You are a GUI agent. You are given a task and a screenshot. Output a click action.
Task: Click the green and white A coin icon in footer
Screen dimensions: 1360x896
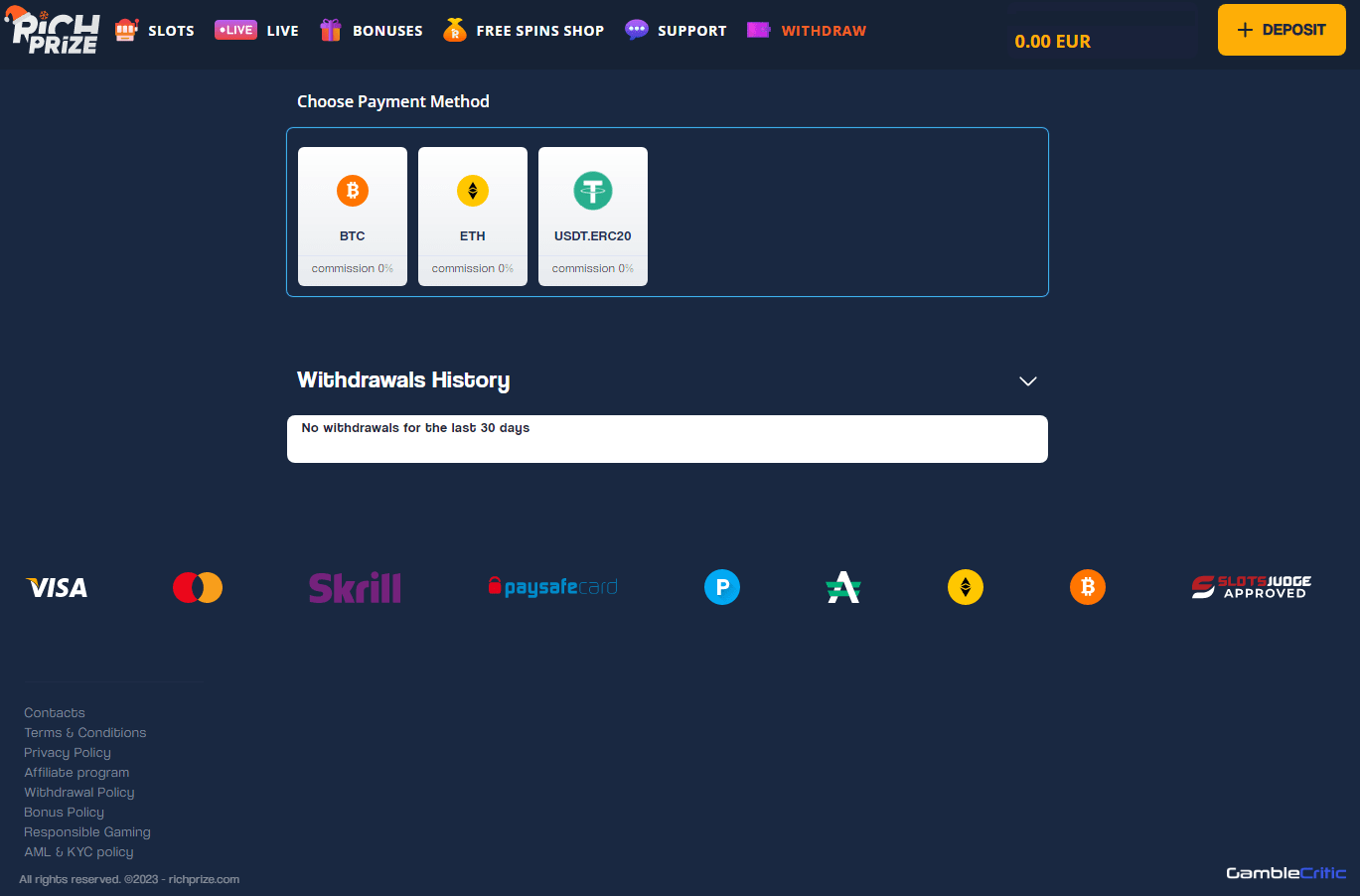click(843, 587)
